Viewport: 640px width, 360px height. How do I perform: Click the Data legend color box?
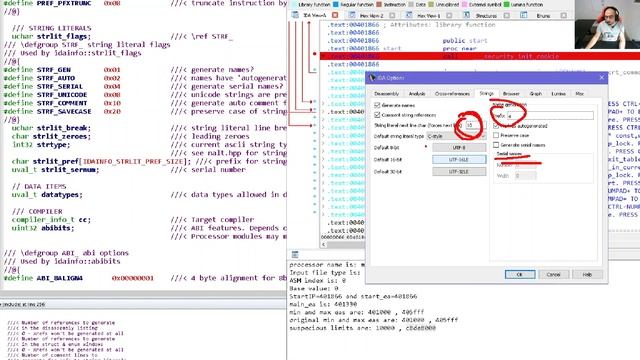tap(411, 4)
